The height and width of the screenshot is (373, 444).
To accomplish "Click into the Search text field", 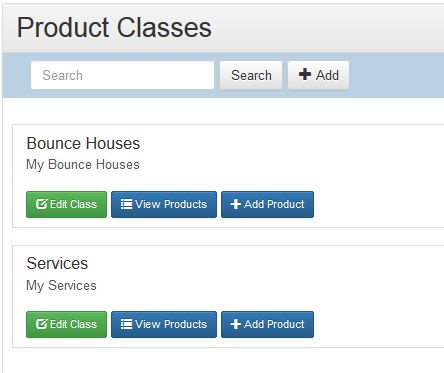I will click(x=122, y=75).
